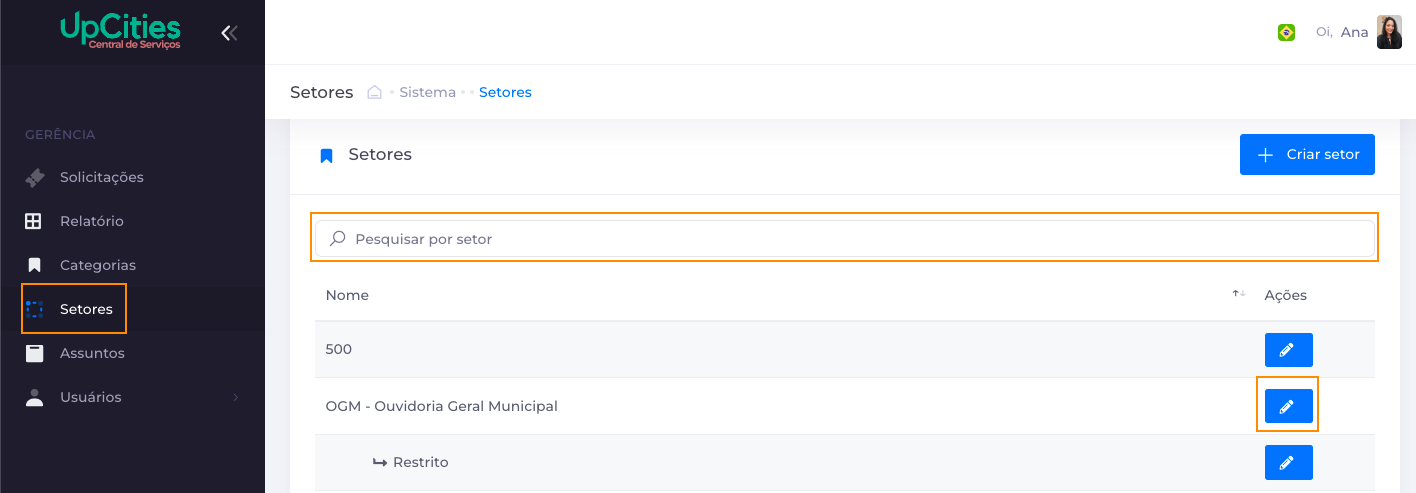Expand the Usuários submenu arrow
The width and height of the screenshot is (1416, 493).
coord(236,397)
